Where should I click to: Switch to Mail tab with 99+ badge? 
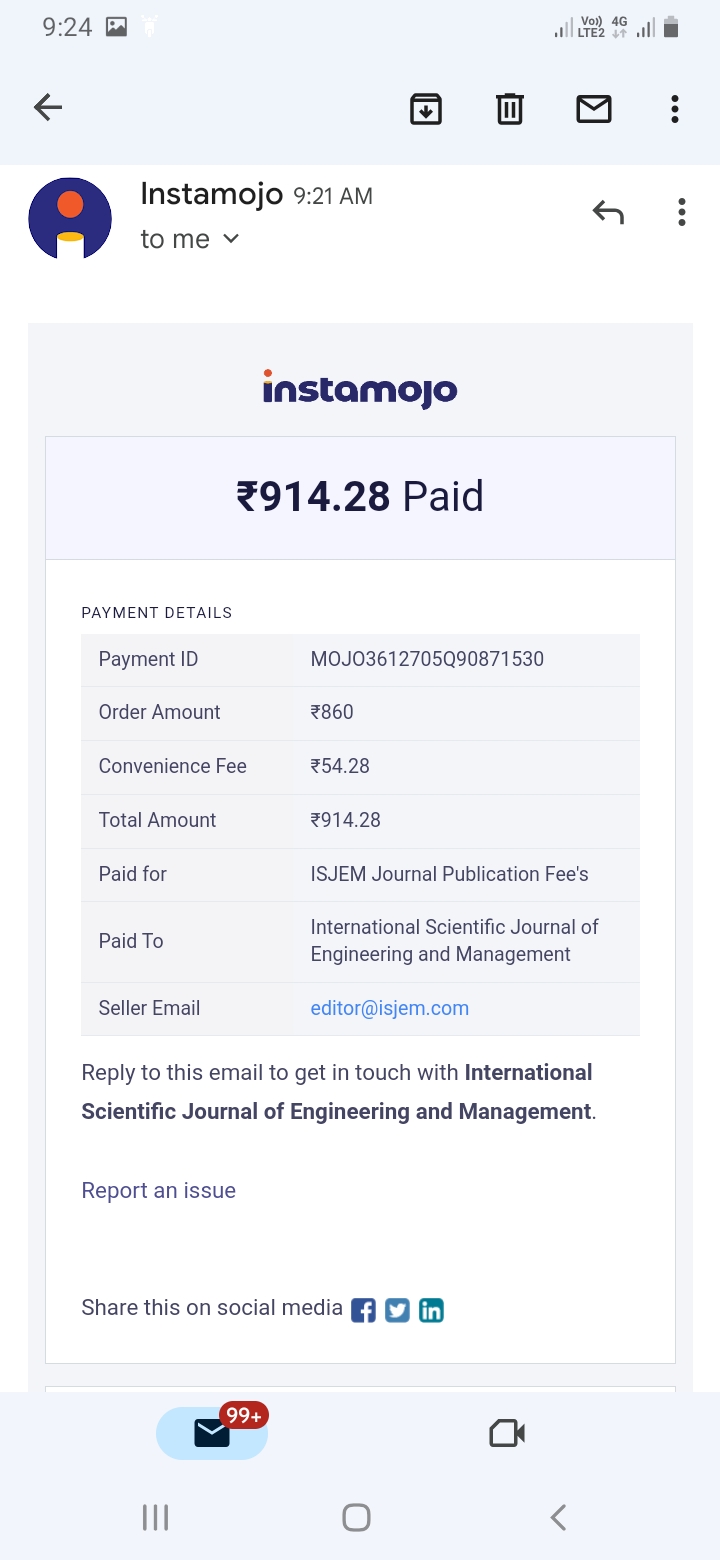click(x=212, y=1433)
